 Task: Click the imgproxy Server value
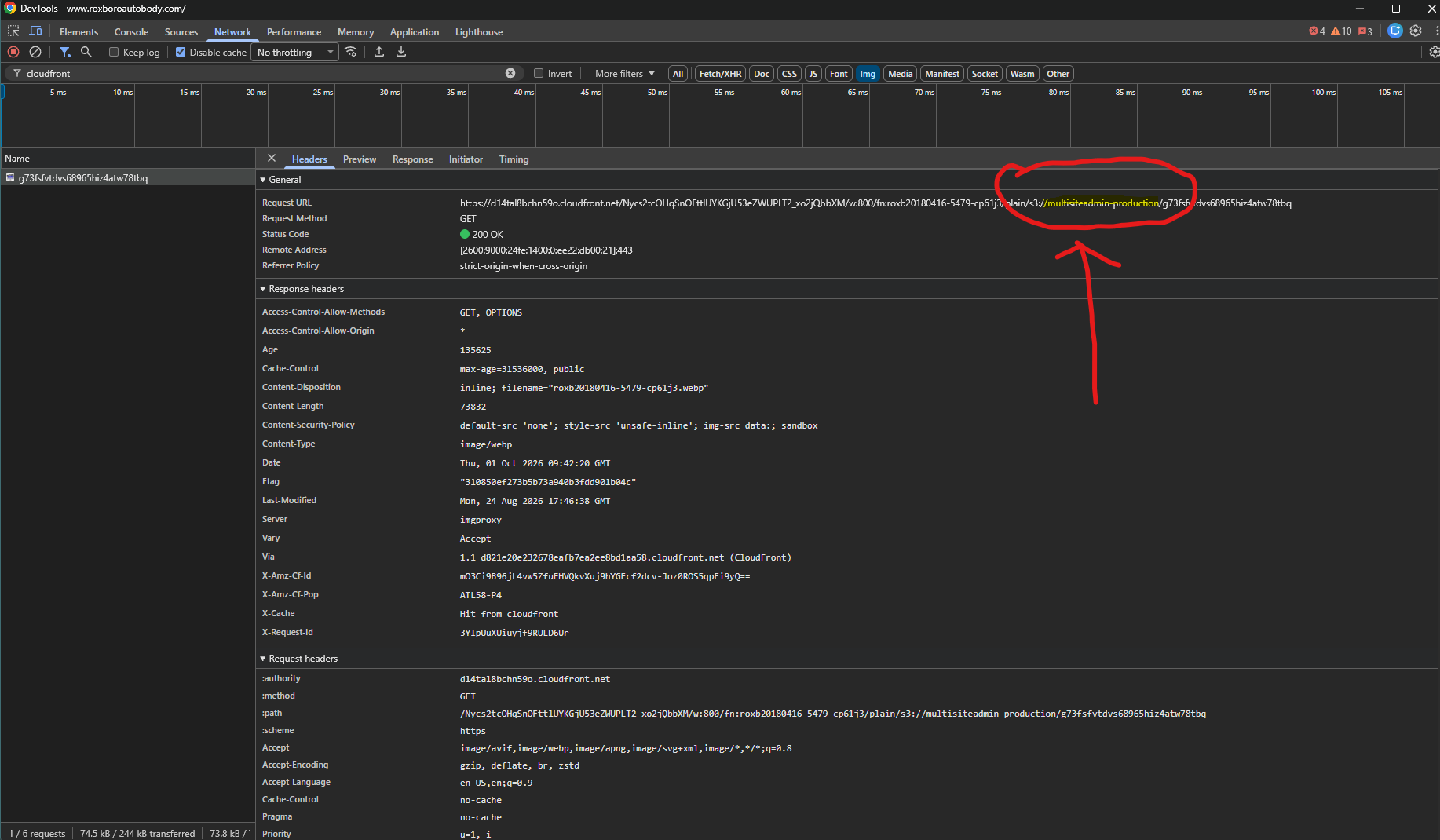481,520
